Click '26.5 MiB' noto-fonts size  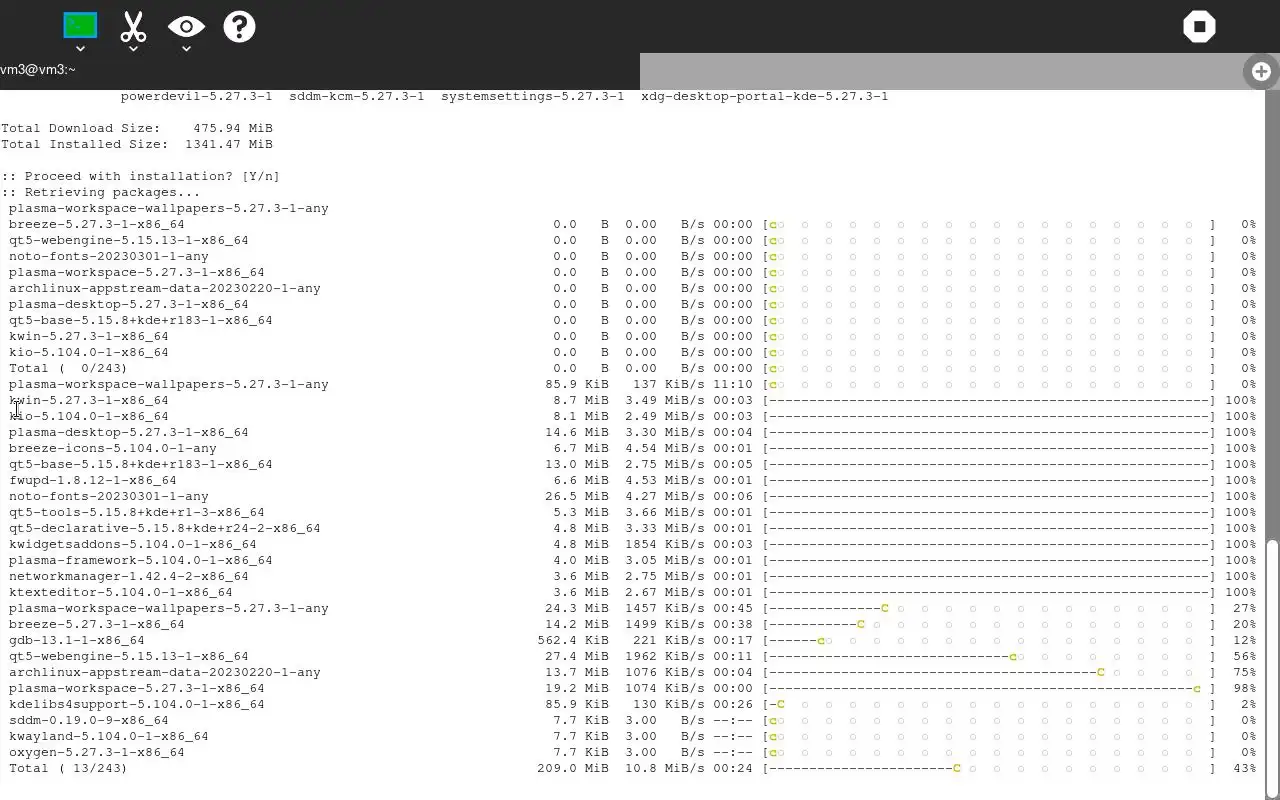pyautogui.click(x=577, y=496)
